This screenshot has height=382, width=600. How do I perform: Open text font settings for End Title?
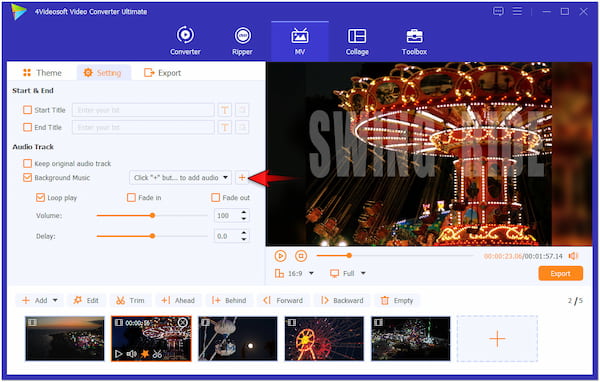tap(225, 127)
